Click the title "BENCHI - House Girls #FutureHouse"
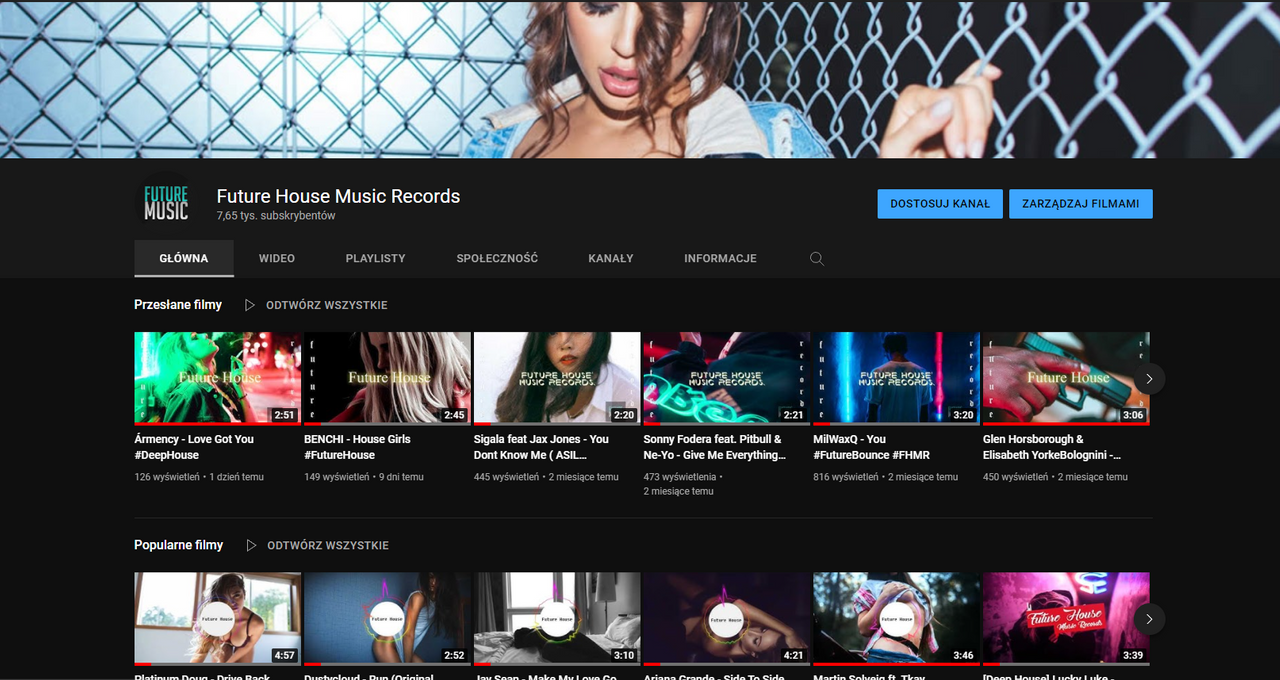 pos(357,447)
